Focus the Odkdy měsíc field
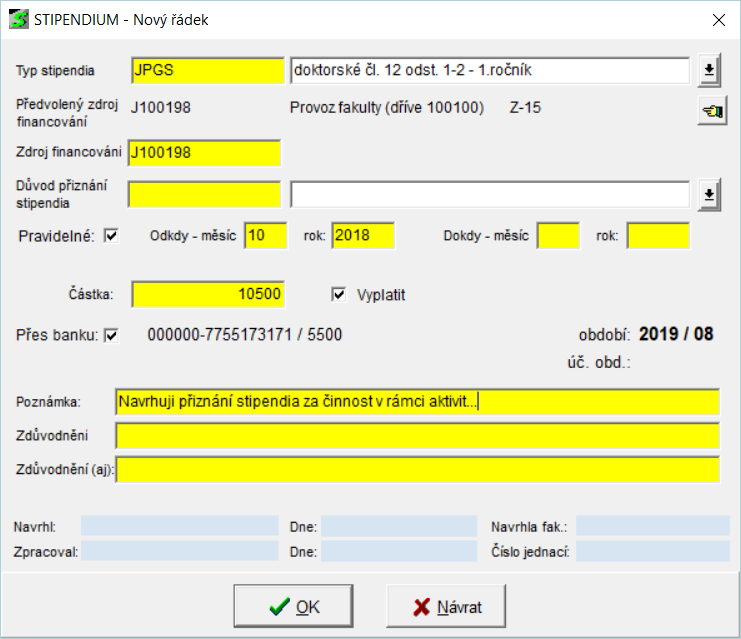This screenshot has height=639, width=741. tap(265, 236)
